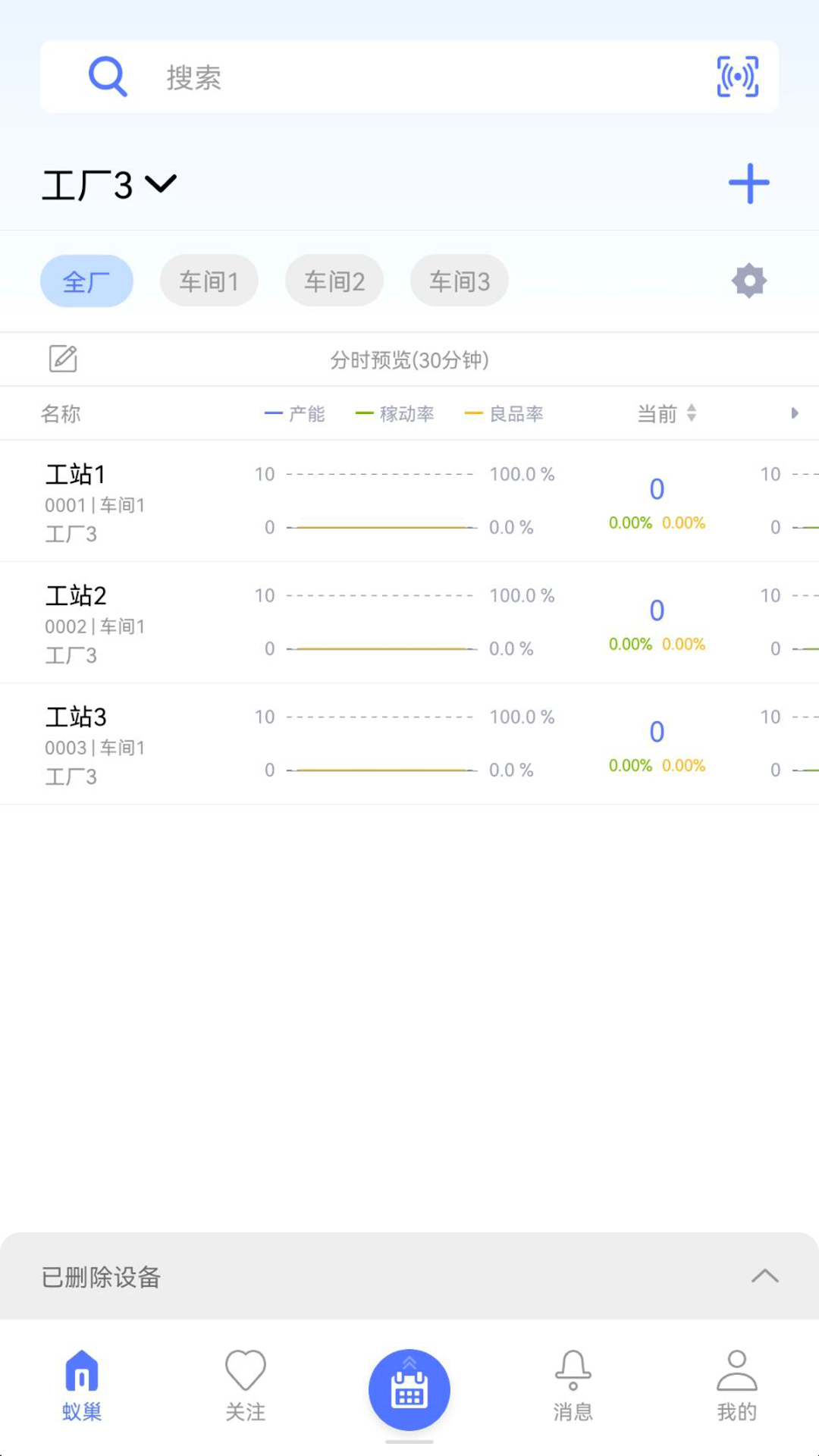
Task: Open the center calendar button
Action: 409,1389
